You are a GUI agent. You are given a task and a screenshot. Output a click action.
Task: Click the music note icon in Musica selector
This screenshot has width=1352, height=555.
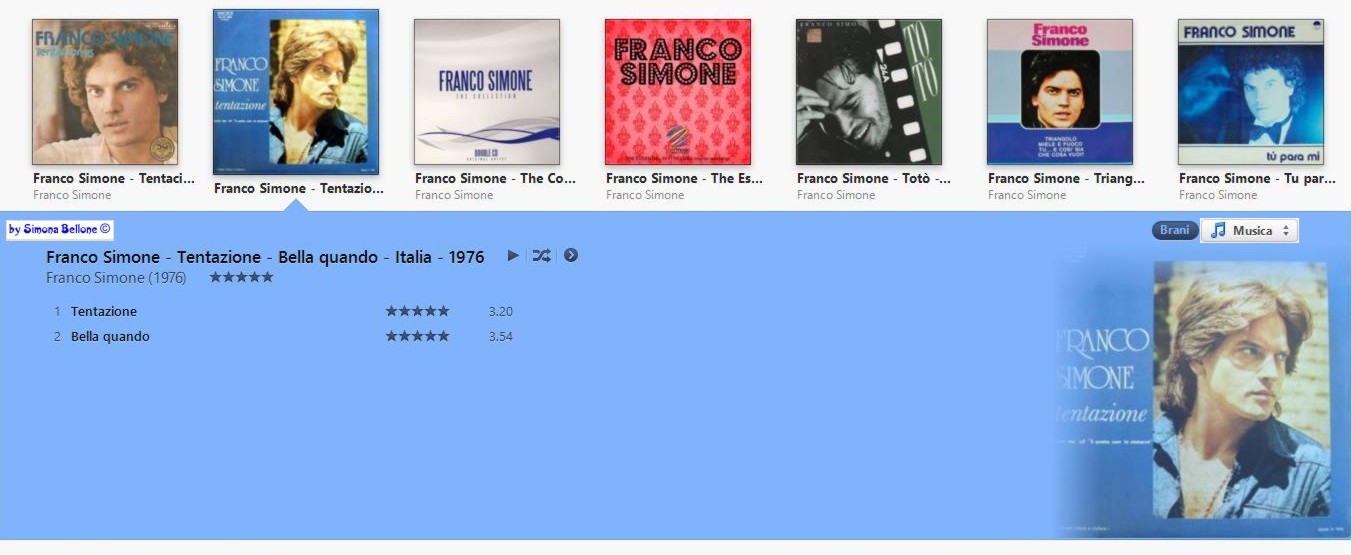tap(1217, 231)
